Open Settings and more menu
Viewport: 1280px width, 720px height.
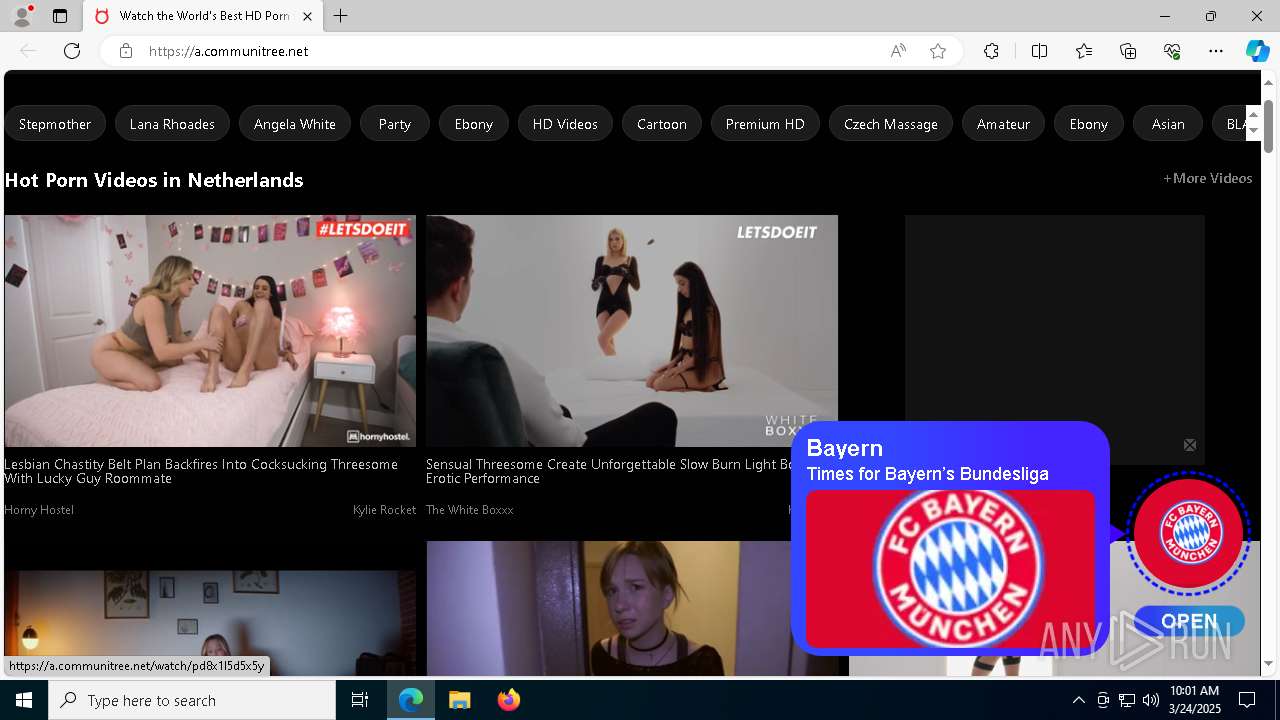(x=1216, y=51)
